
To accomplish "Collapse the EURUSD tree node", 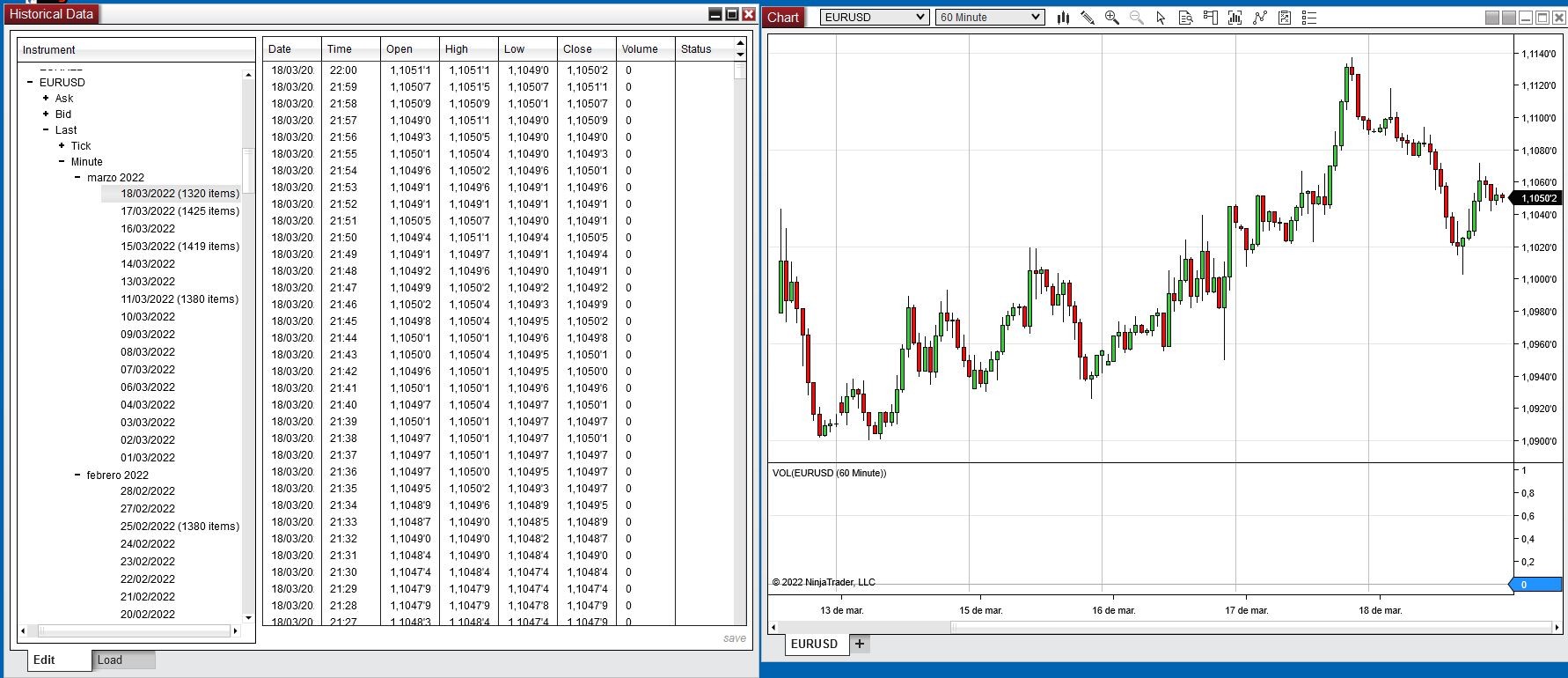I will [x=30, y=83].
